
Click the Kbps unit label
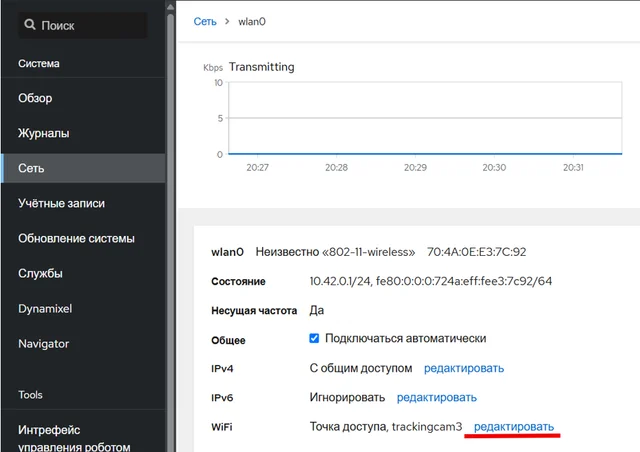coord(213,68)
